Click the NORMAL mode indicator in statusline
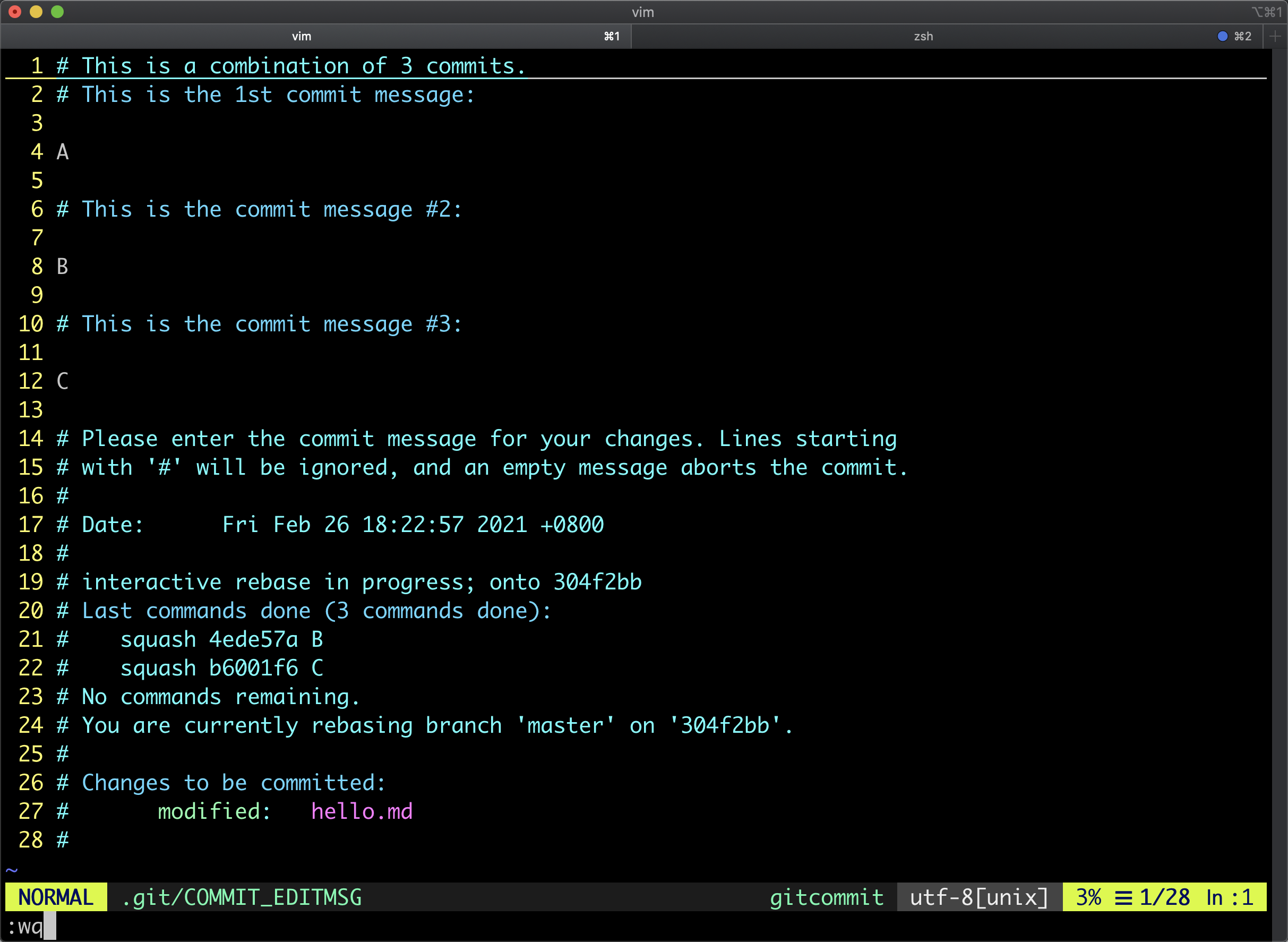The width and height of the screenshot is (1288, 942). (56, 897)
